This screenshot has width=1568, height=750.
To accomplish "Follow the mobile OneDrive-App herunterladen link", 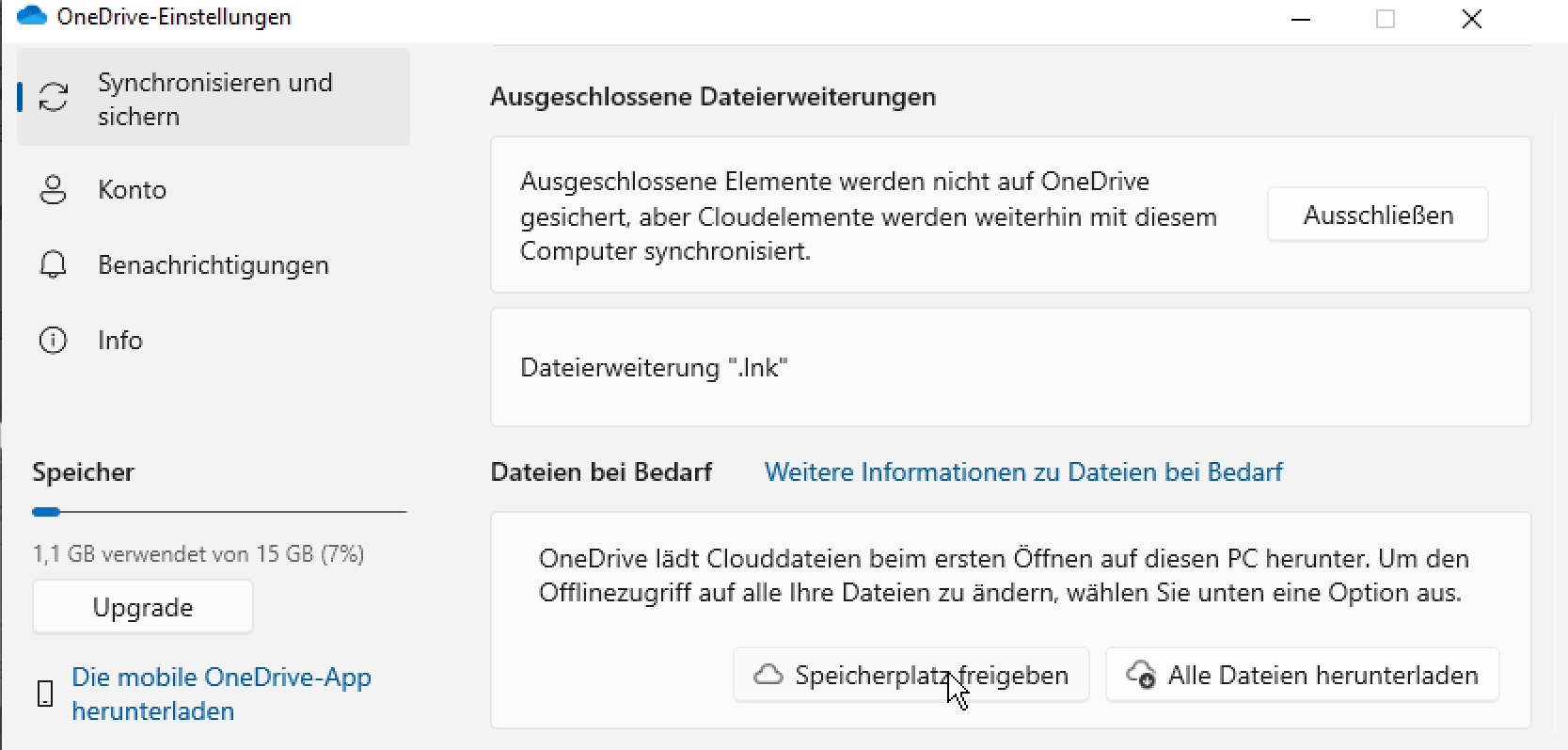I will [x=221, y=694].
